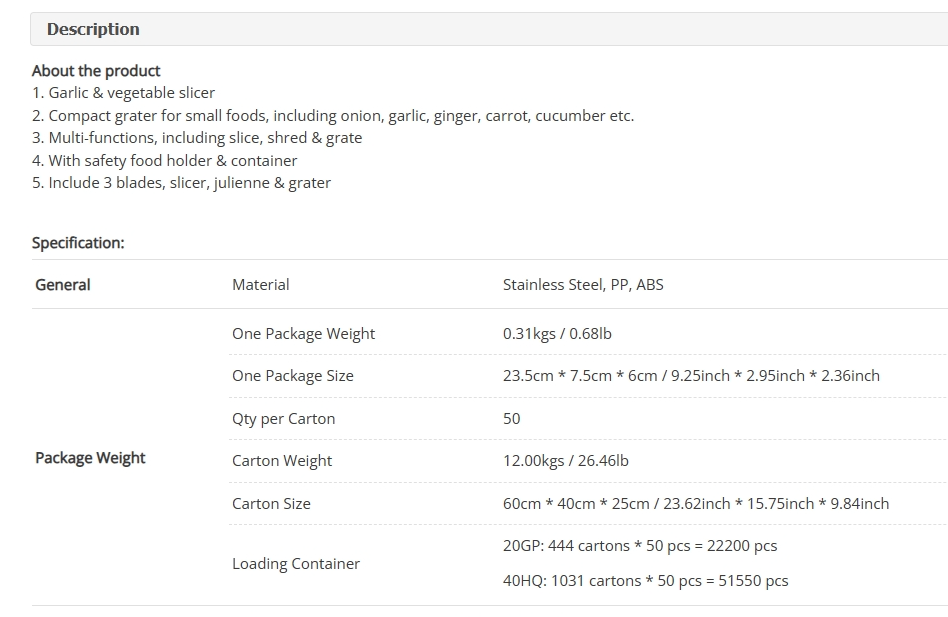Click the compact grater feature line
The width and height of the screenshot is (948, 617).
pos(333,115)
